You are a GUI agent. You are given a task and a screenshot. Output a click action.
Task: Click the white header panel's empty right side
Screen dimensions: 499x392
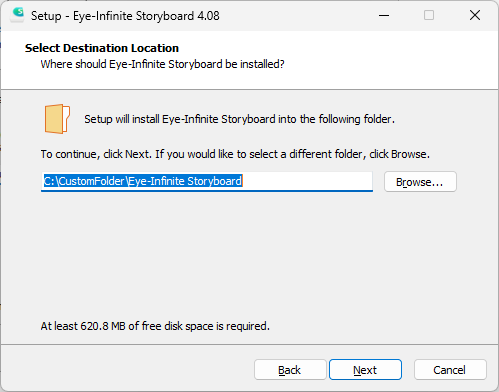click(393, 60)
